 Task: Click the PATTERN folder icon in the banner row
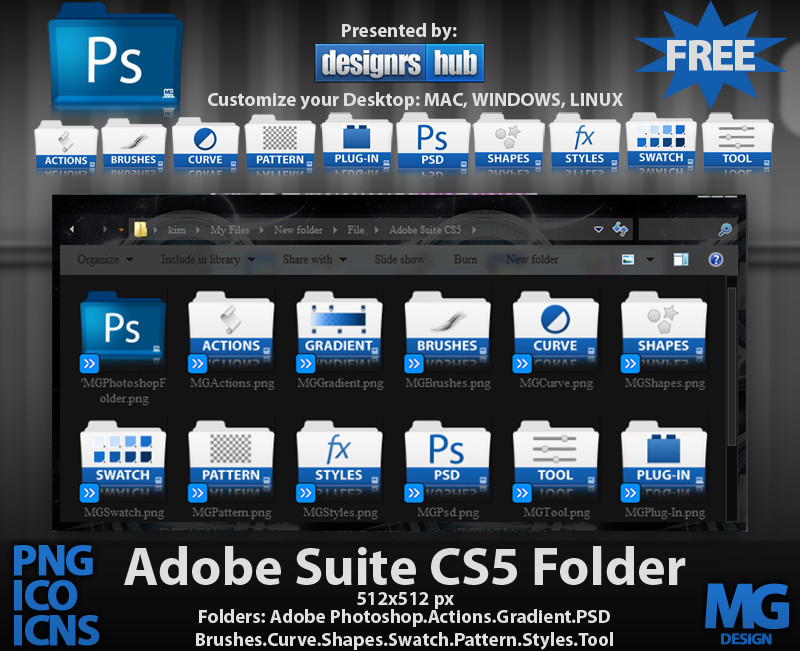coord(280,142)
